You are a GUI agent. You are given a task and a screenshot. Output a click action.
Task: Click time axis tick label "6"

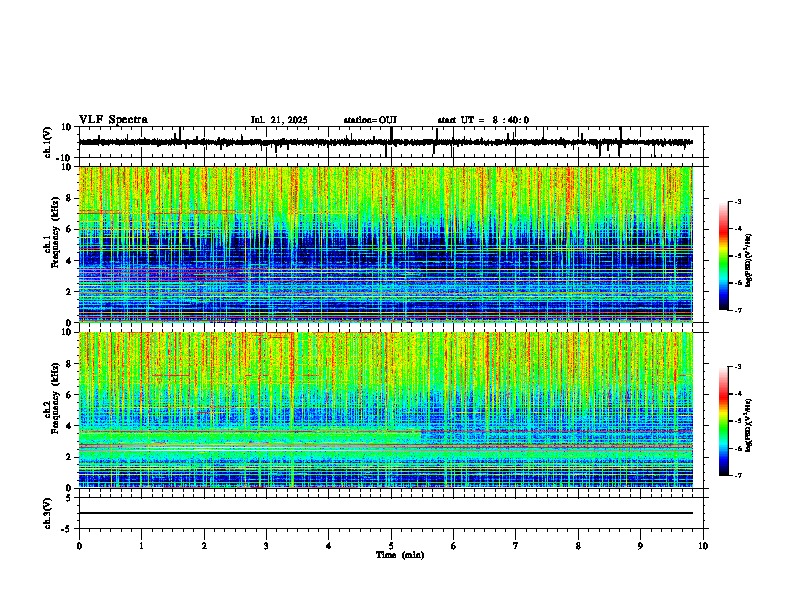[x=454, y=546]
